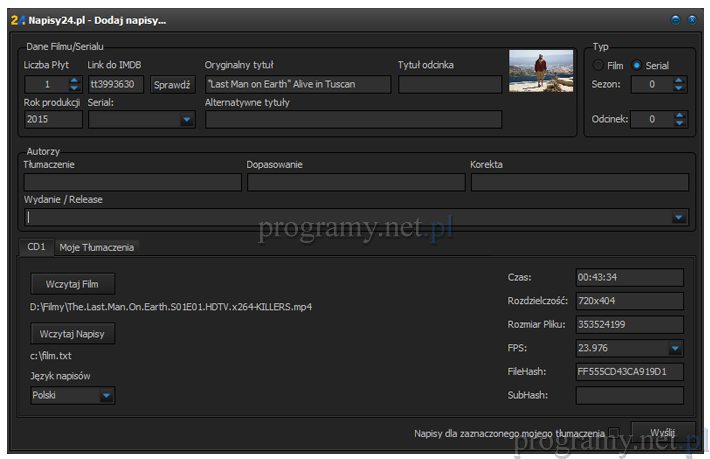Increase Sezon value with up arrow
Image resolution: width=710 pixels, height=459 pixels.
(x=680, y=80)
